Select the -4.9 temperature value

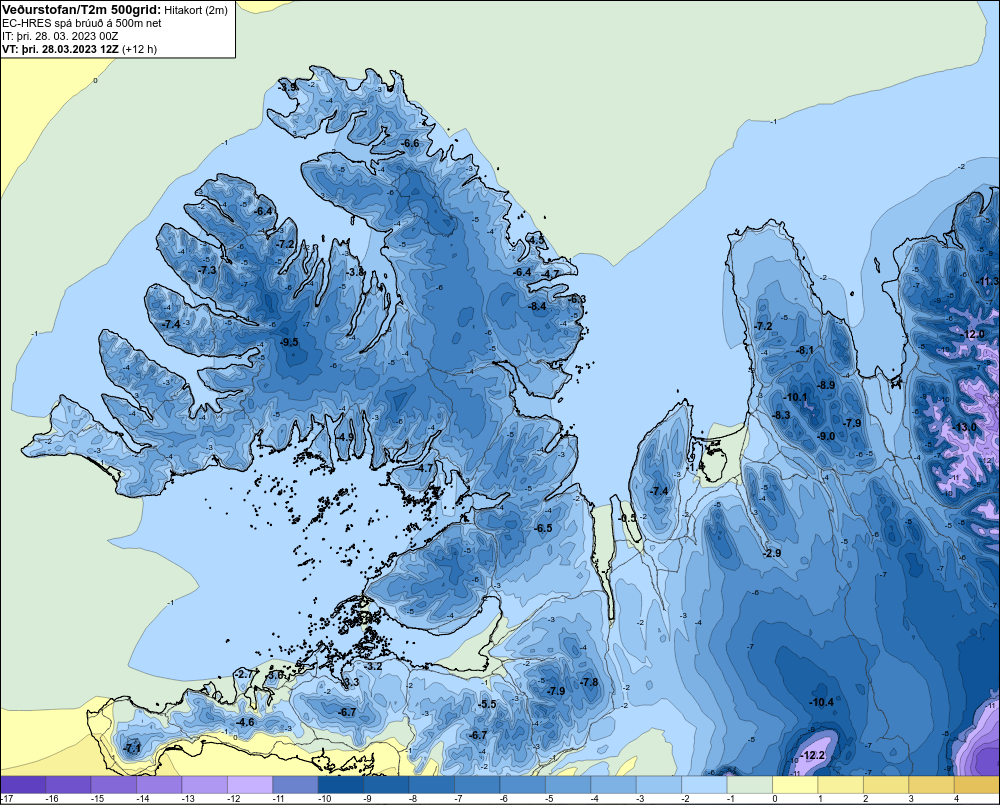[344, 438]
